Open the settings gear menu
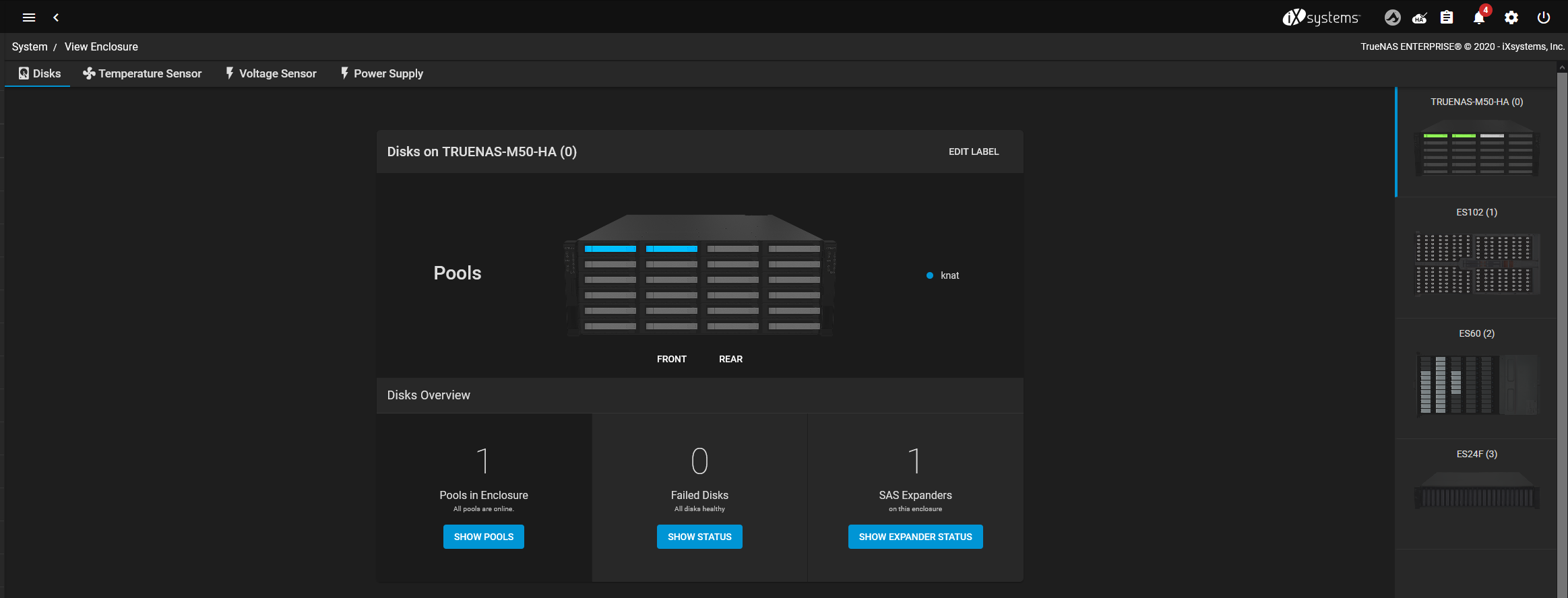This screenshot has height=598, width=1568. point(1511,18)
